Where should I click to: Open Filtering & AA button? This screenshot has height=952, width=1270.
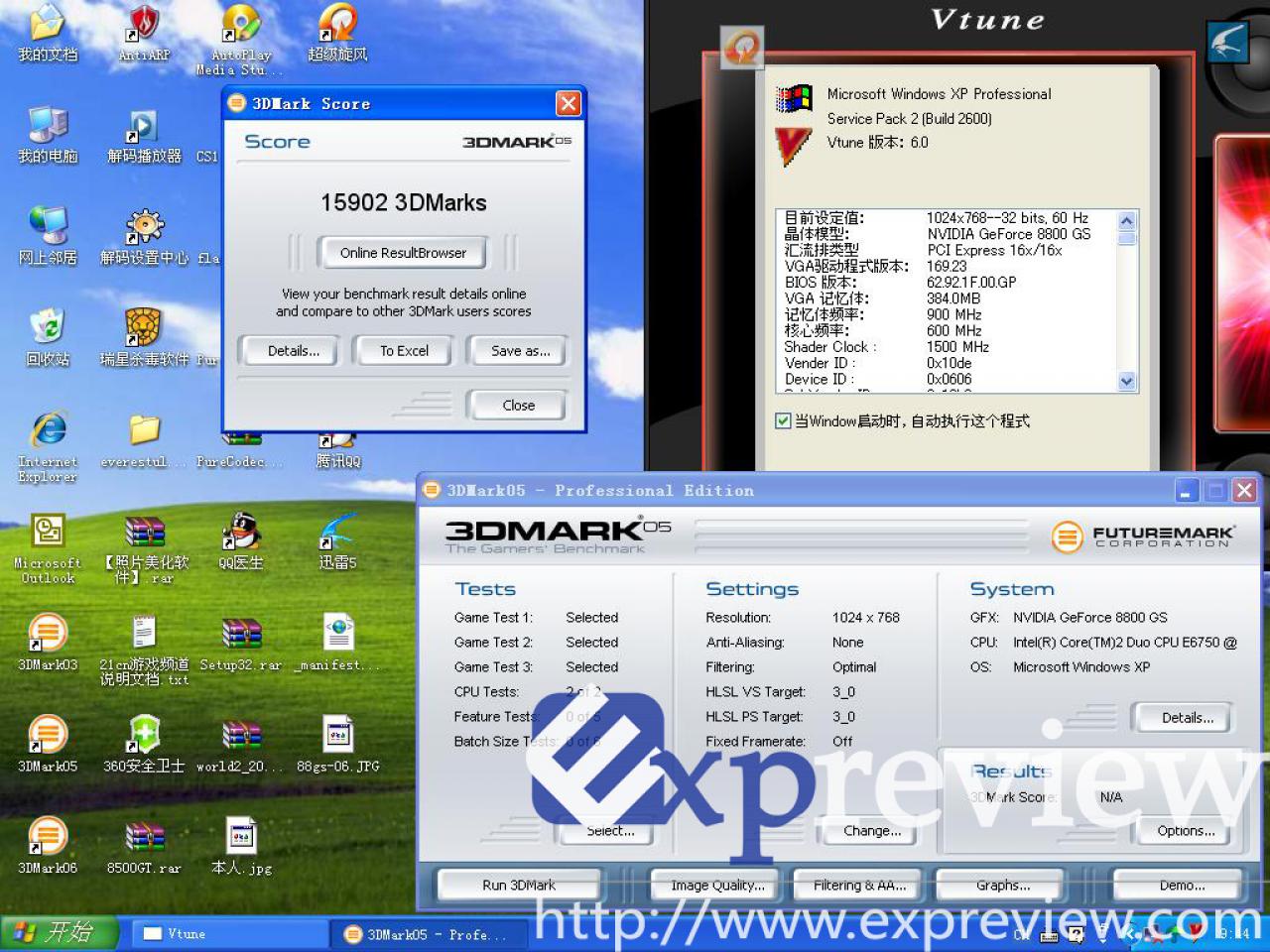coord(859,886)
